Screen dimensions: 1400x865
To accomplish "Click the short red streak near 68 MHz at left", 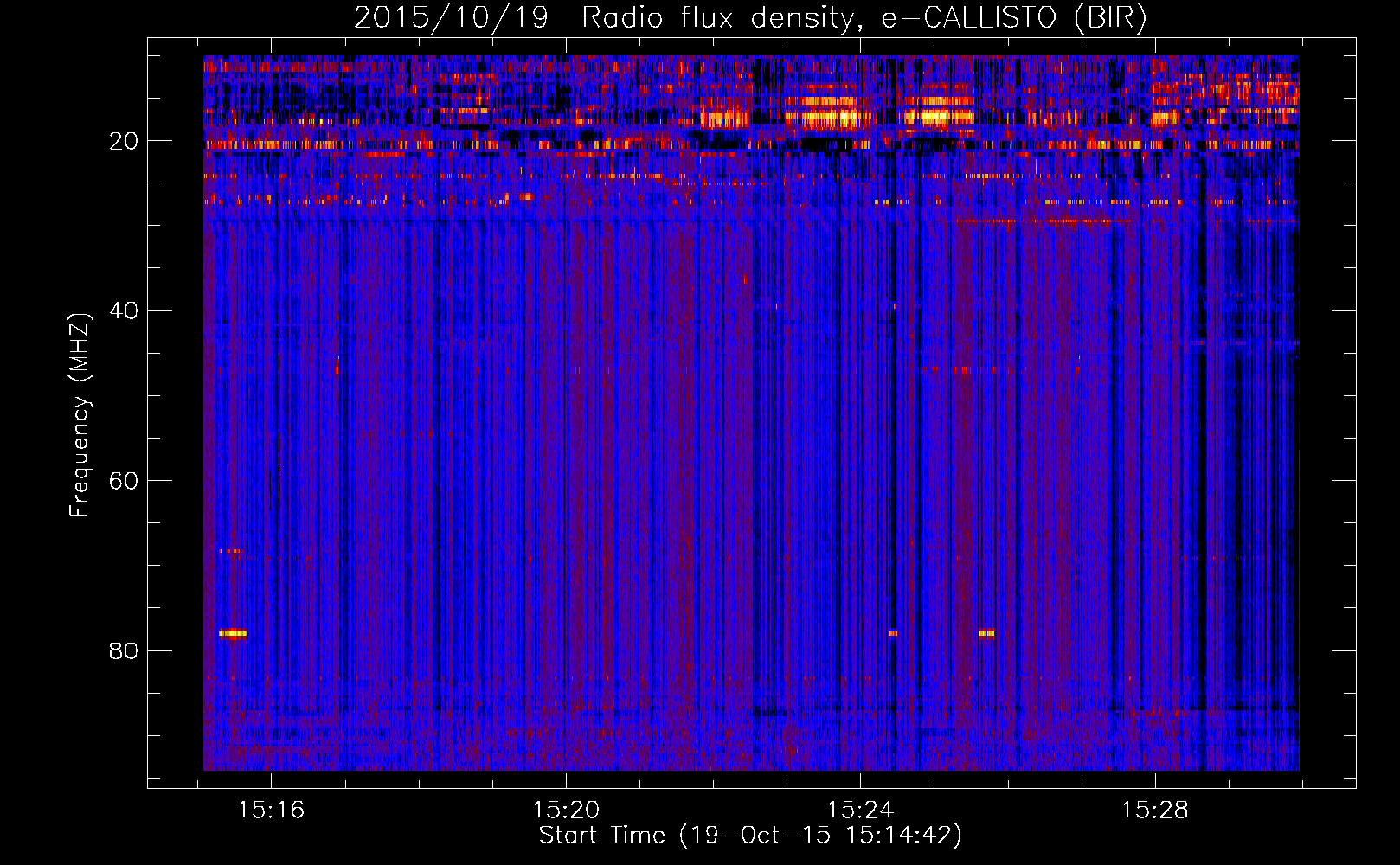I will click(230, 551).
